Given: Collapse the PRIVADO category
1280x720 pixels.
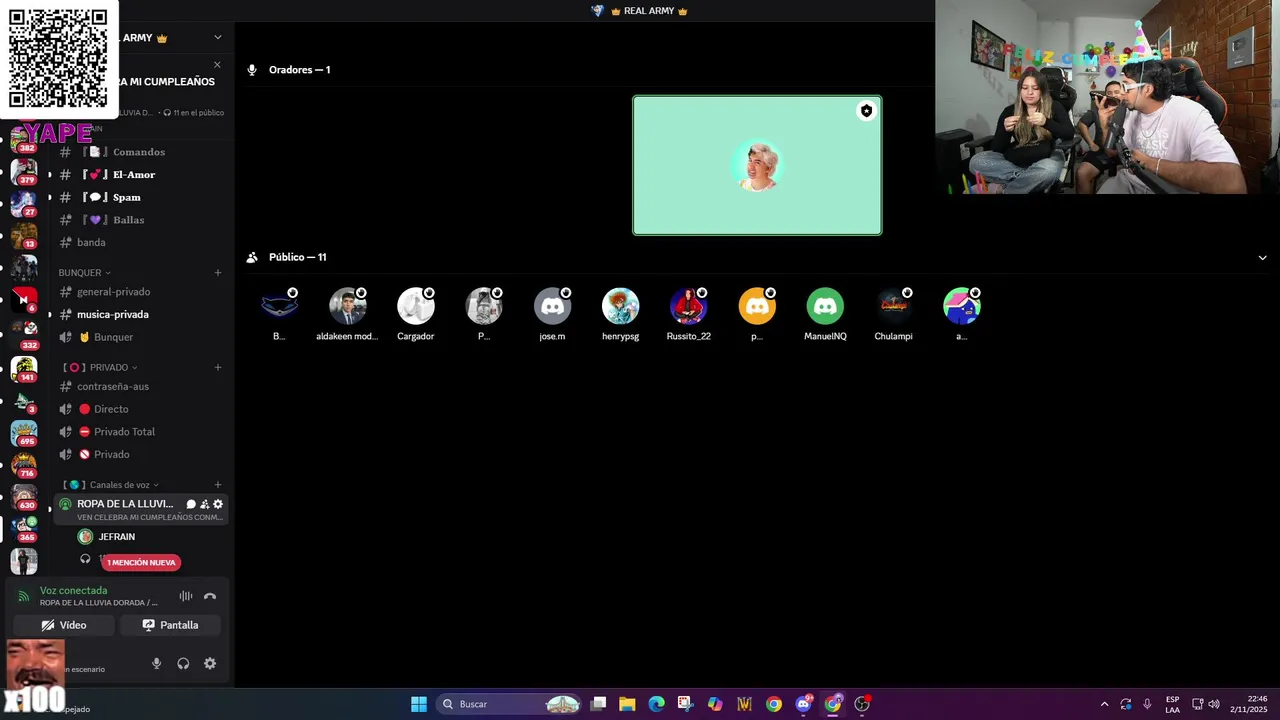Looking at the screenshot, I should pos(100,367).
